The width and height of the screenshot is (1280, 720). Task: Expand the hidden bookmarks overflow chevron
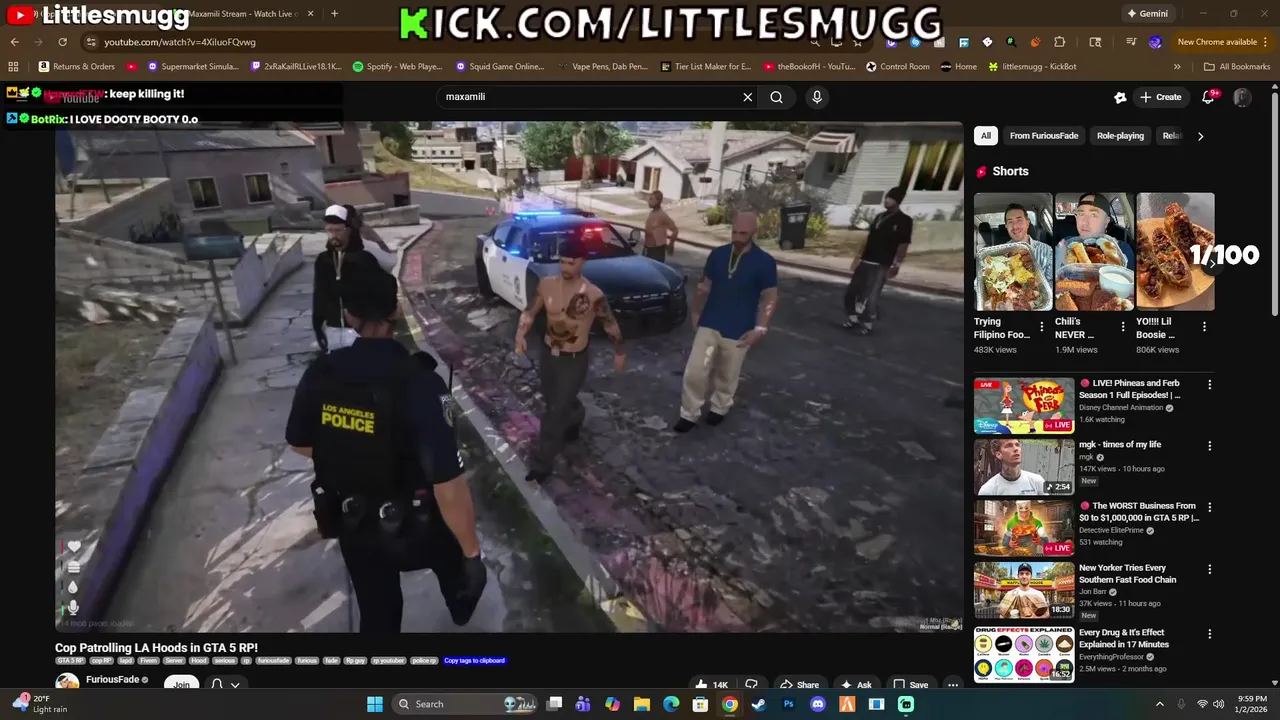[1177, 67]
